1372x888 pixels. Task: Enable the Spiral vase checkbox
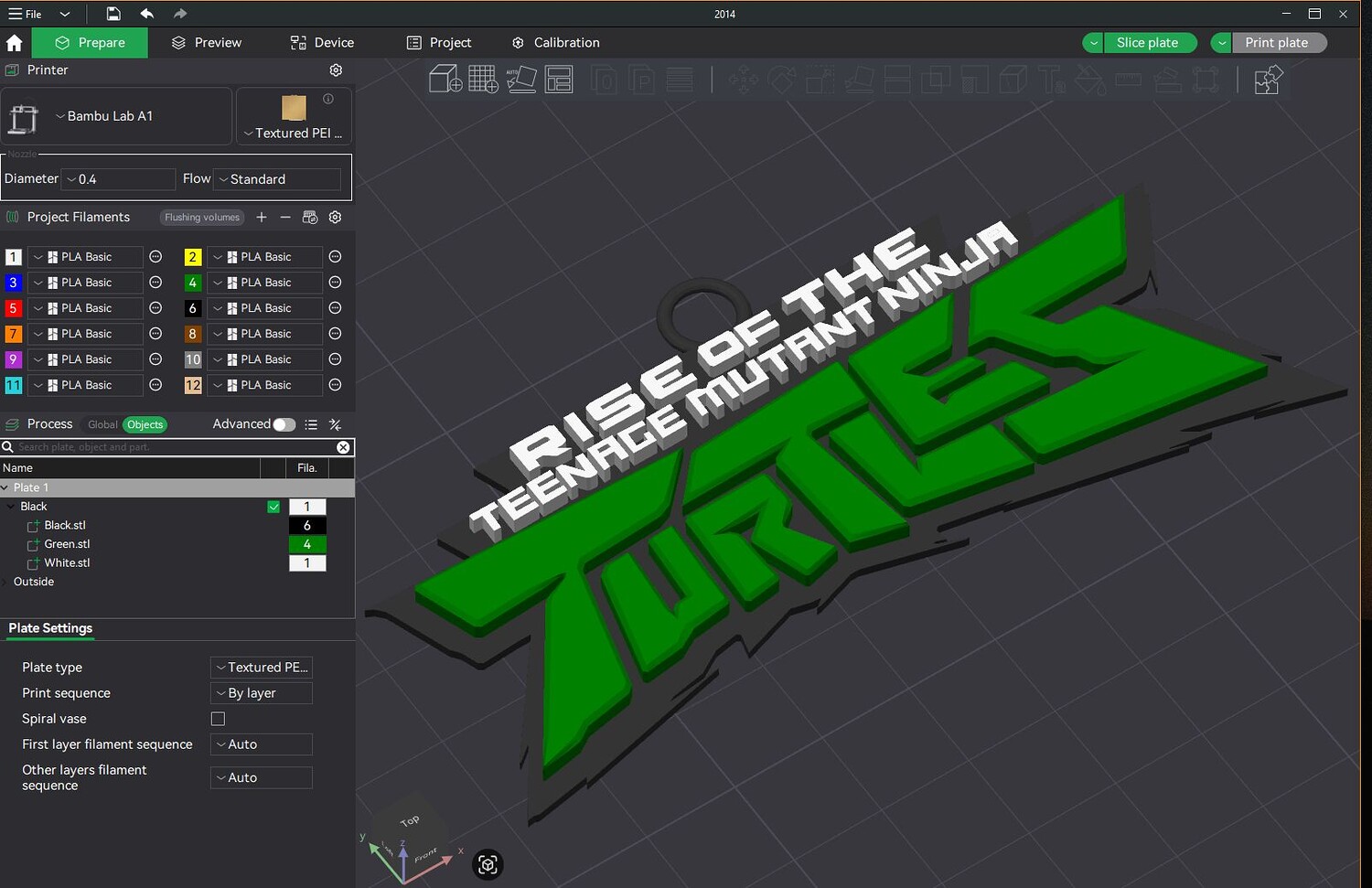click(218, 719)
